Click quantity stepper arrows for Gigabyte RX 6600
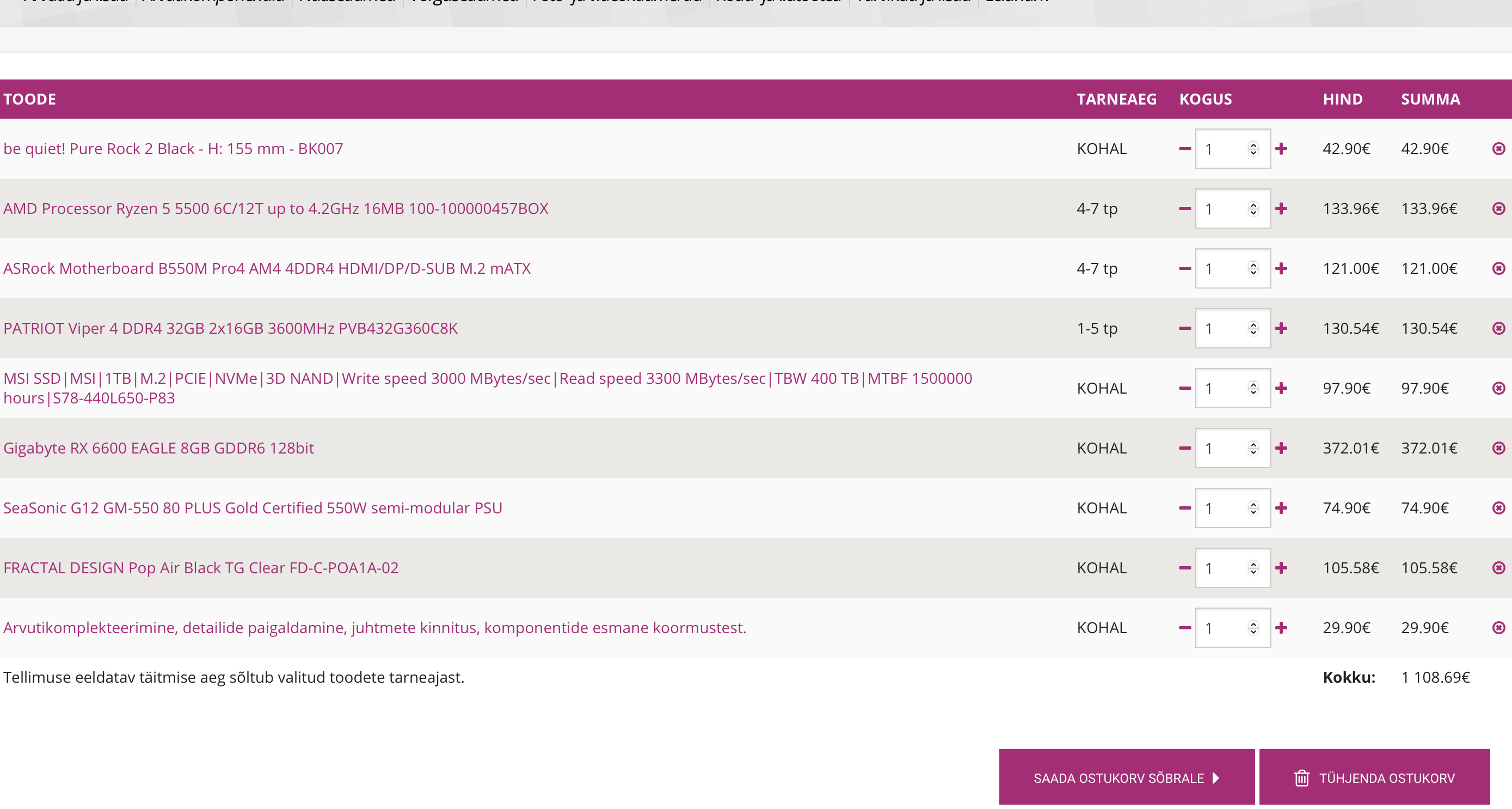The width and height of the screenshot is (1512, 809). (x=1253, y=449)
